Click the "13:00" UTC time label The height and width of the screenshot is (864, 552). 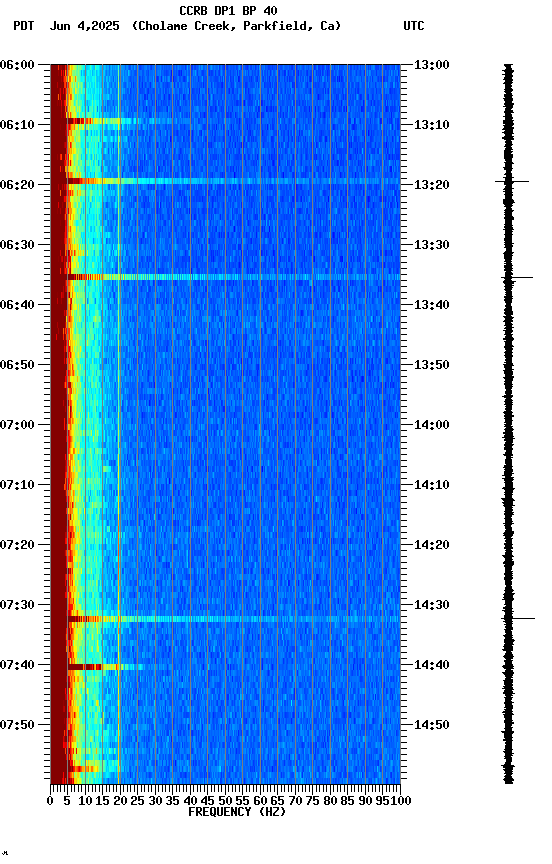[x=432, y=65]
